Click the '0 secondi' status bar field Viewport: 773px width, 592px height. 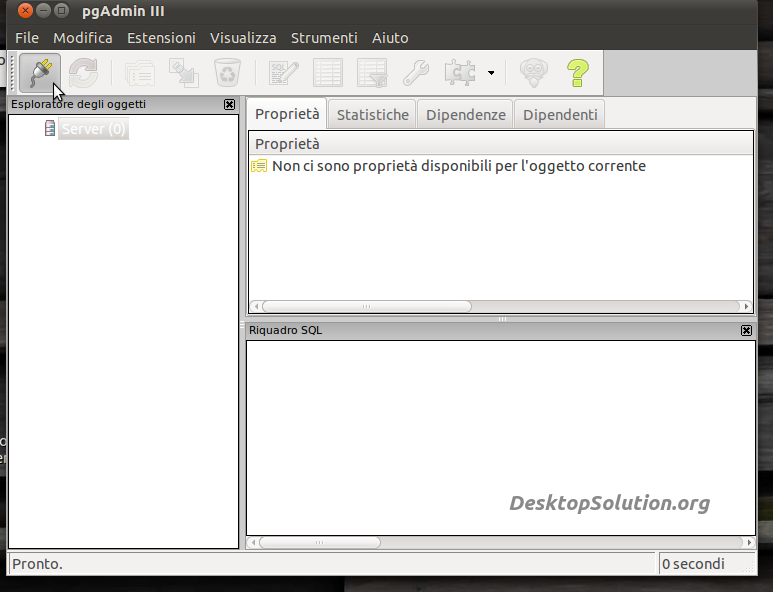pyautogui.click(x=706, y=563)
